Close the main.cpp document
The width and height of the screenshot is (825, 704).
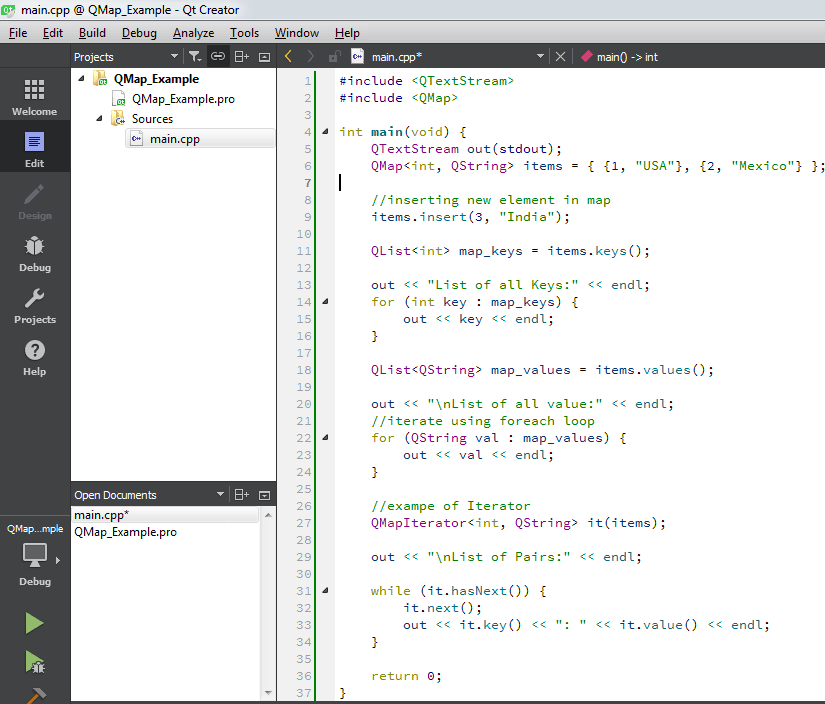pyautogui.click(x=560, y=57)
